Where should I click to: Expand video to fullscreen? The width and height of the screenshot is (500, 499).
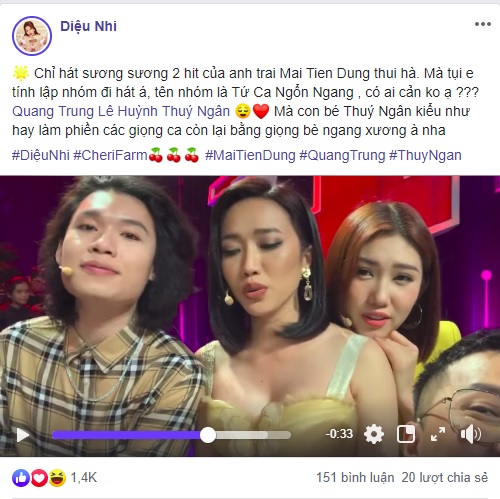pyautogui.click(x=438, y=434)
